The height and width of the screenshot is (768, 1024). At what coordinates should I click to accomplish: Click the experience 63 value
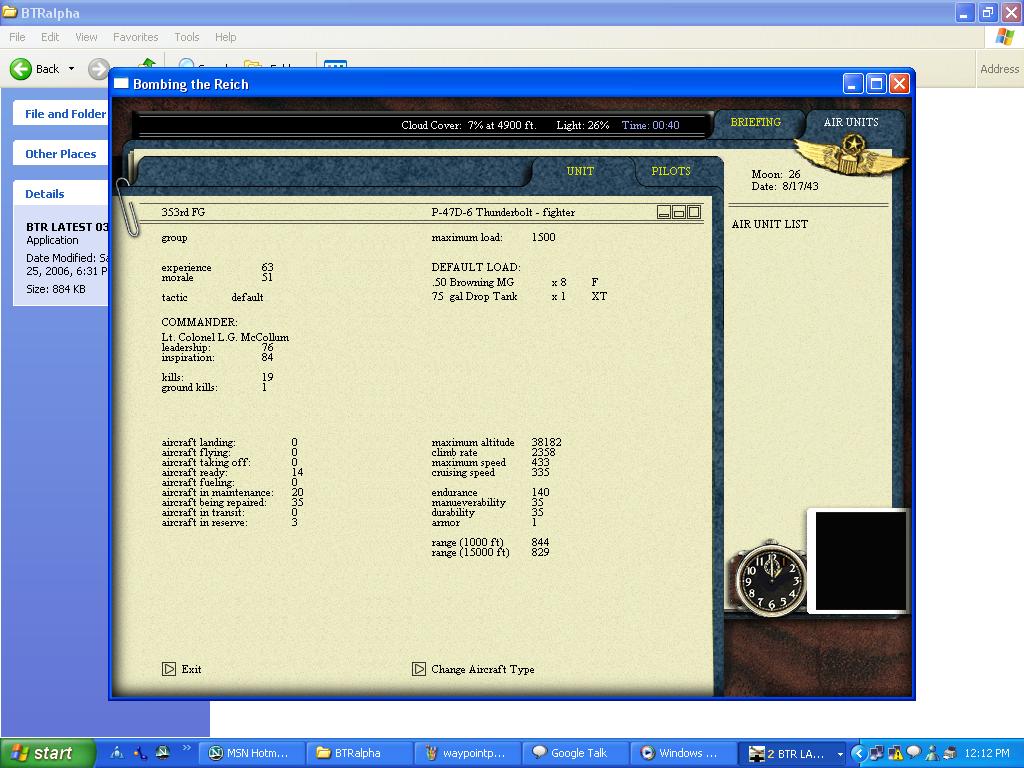[267, 267]
